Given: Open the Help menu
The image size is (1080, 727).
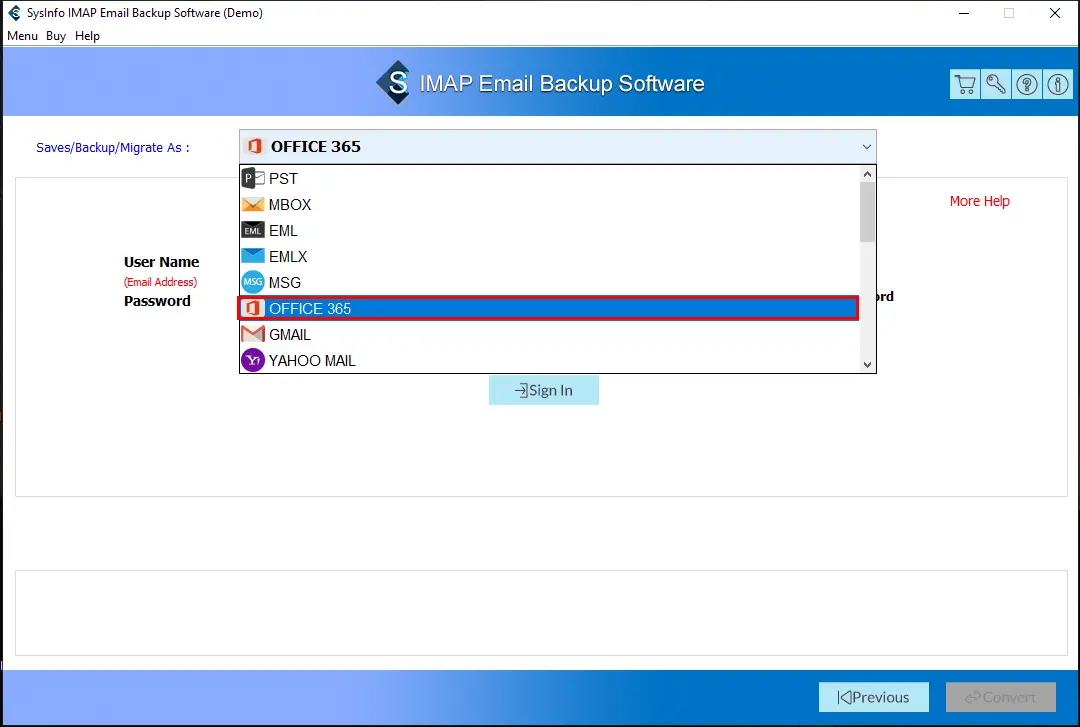Looking at the screenshot, I should pos(88,36).
